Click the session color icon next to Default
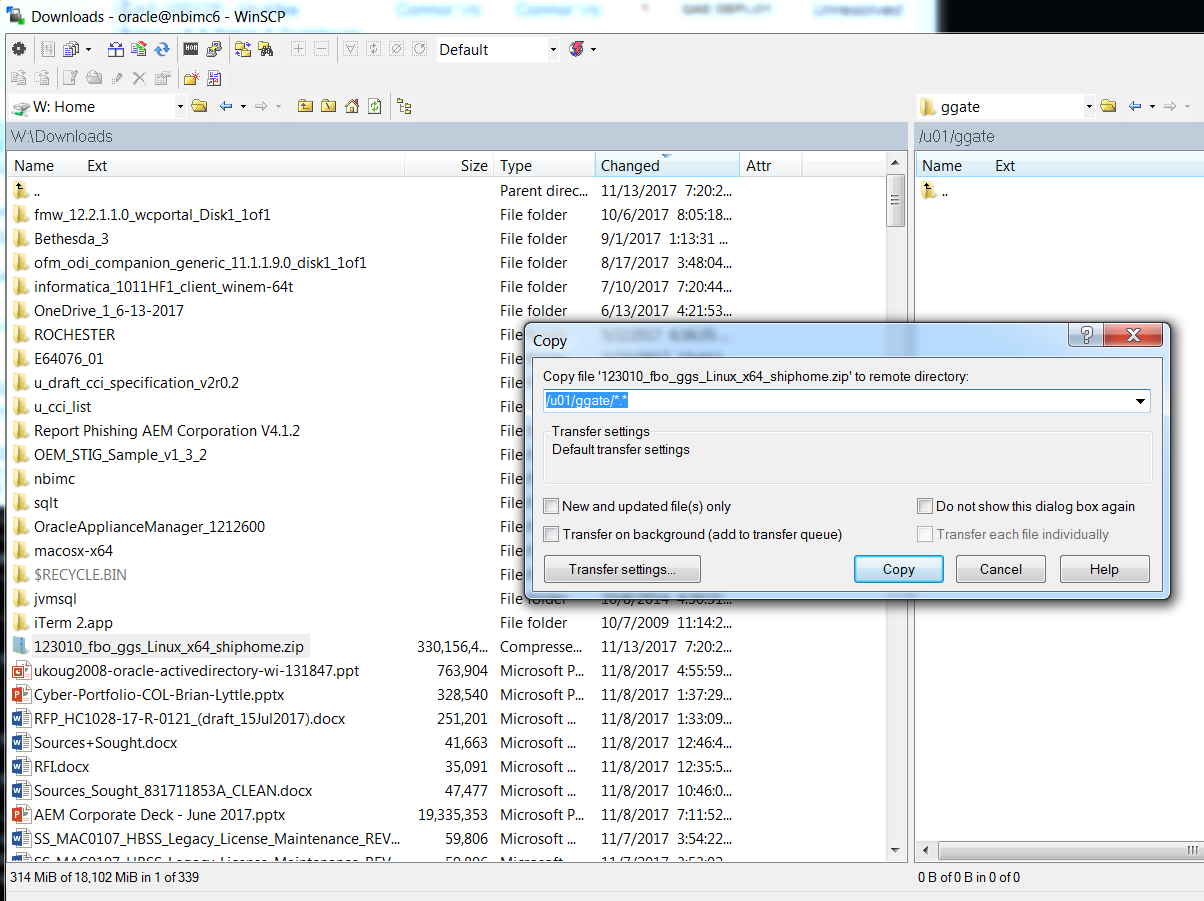The width and height of the screenshot is (1204, 901). click(x=577, y=49)
